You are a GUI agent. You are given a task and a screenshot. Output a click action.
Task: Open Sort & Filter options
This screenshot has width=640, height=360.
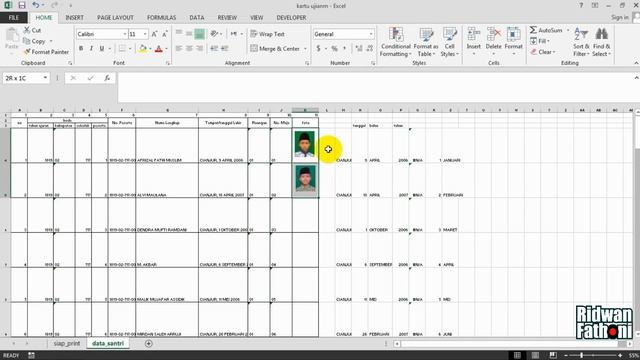(581, 42)
